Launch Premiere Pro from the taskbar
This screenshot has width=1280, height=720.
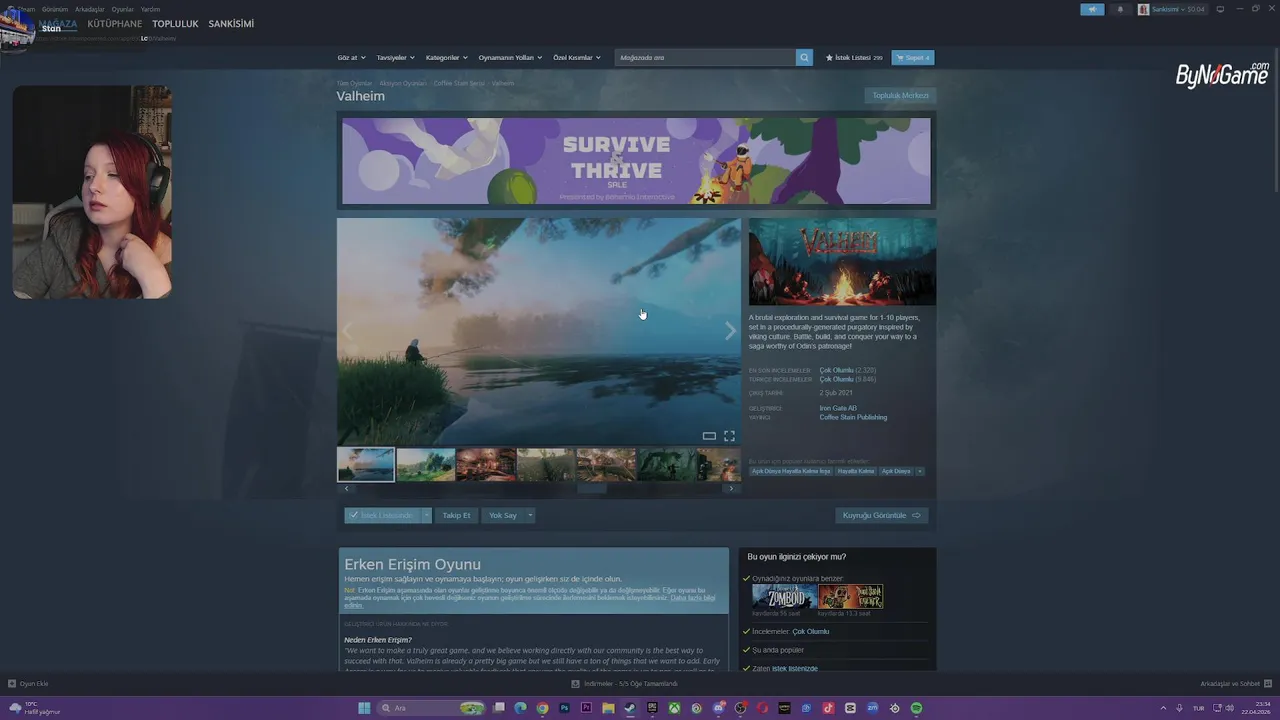[586, 708]
